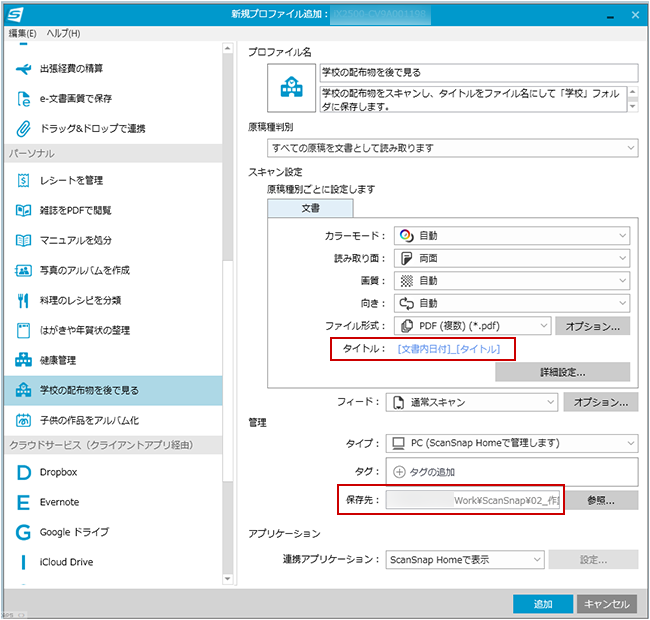Click the オプション button next to ファイル形式
Viewport: 650px width, 620px height.
[592, 326]
